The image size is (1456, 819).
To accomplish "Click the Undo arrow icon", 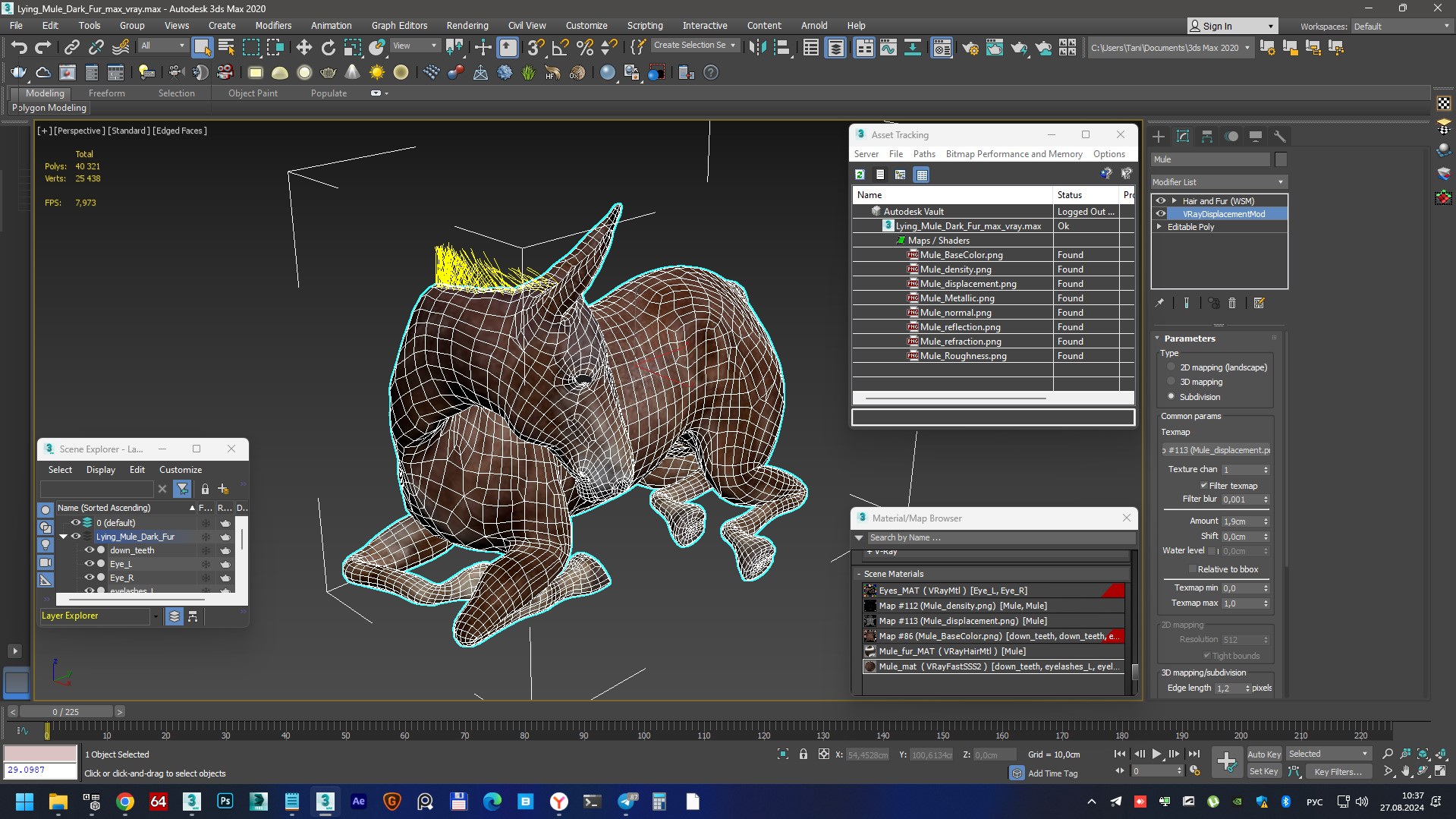I will (x=19, y=47).
